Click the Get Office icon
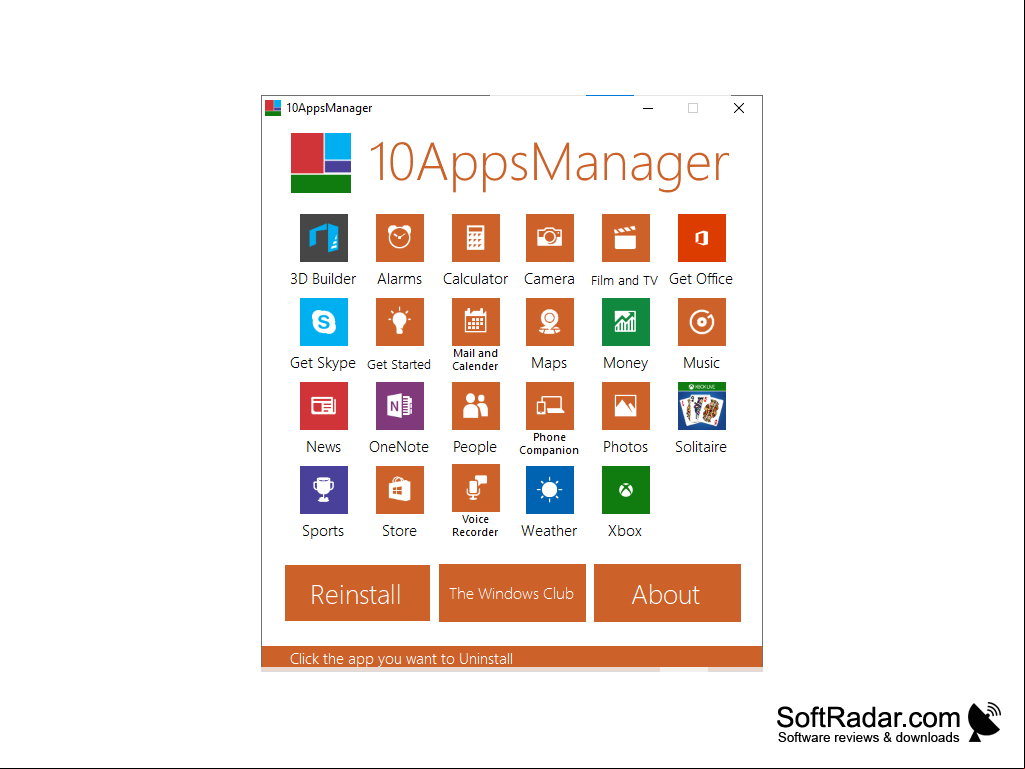 pos(701,238)
